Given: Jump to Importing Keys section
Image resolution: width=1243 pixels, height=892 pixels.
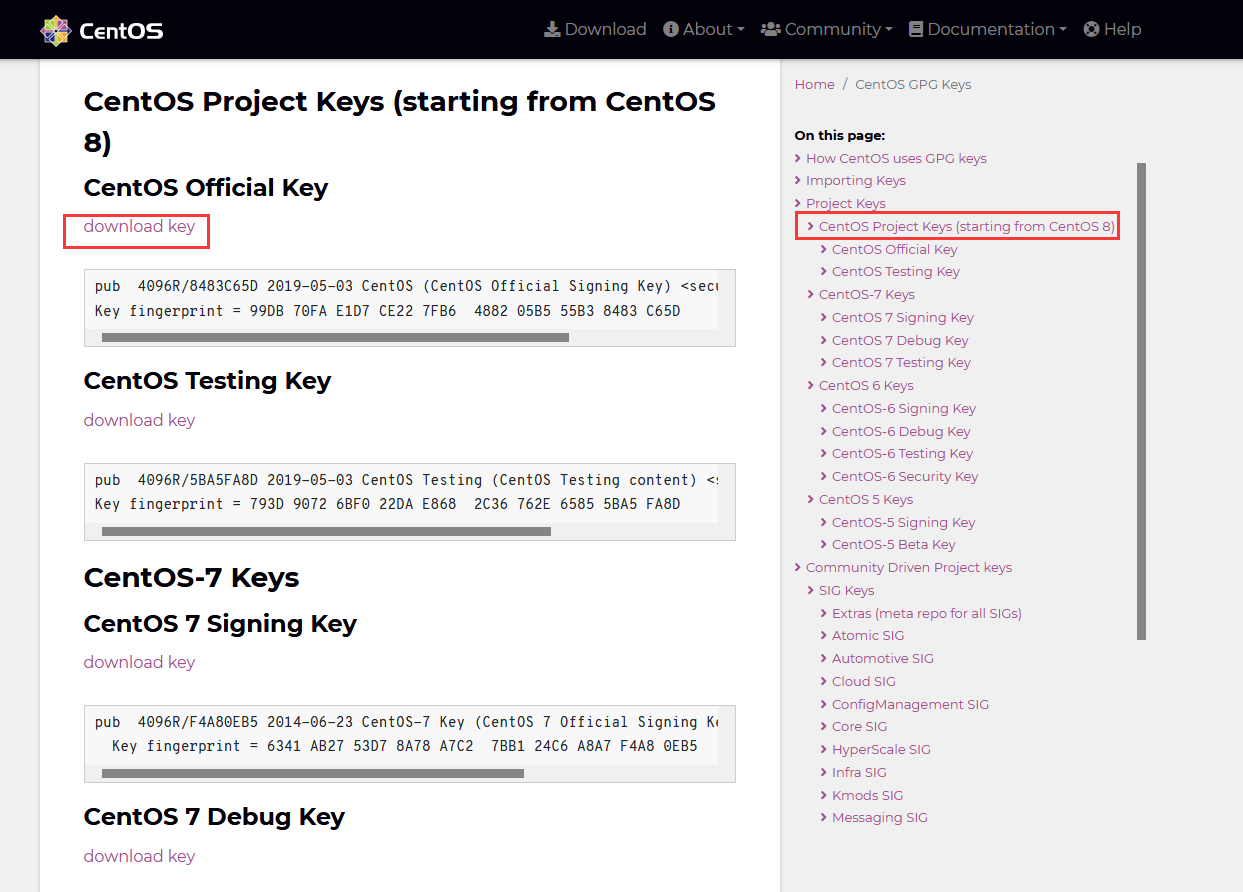Looking at the screenshot, I should [855, 180].
